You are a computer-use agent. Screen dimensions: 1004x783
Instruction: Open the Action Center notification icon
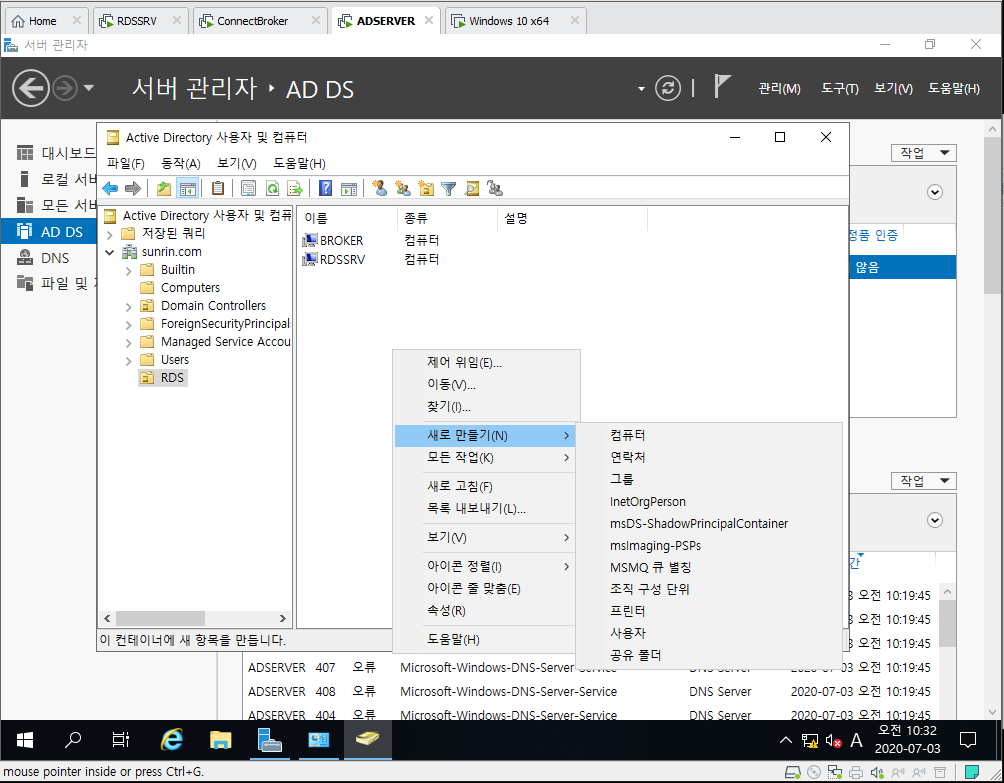[968, 740]
